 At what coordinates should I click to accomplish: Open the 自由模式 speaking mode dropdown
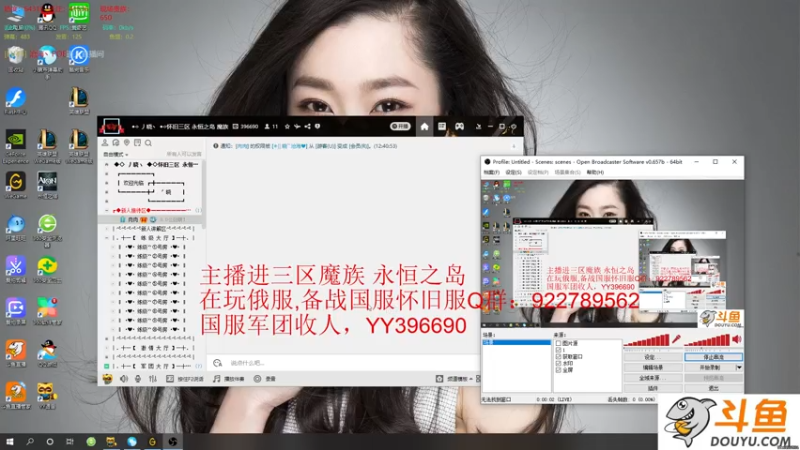point(116,154)
